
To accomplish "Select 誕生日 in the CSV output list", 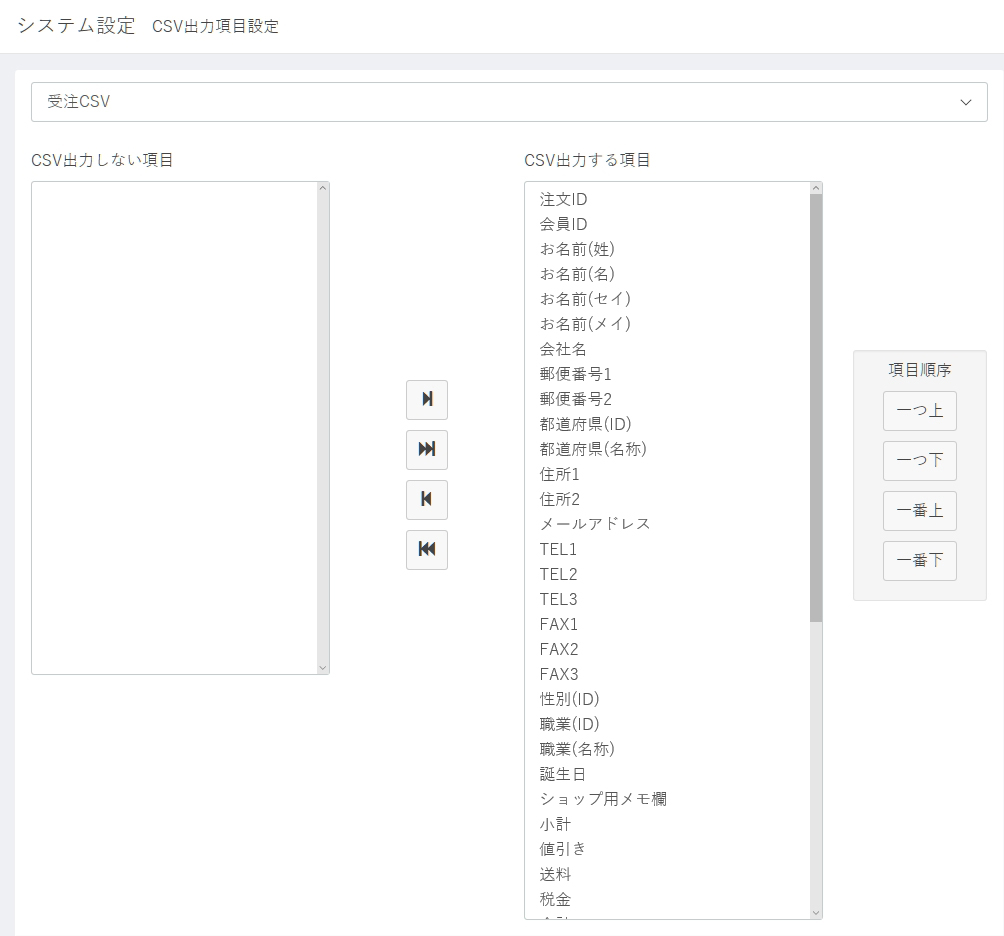I will 563,774.
